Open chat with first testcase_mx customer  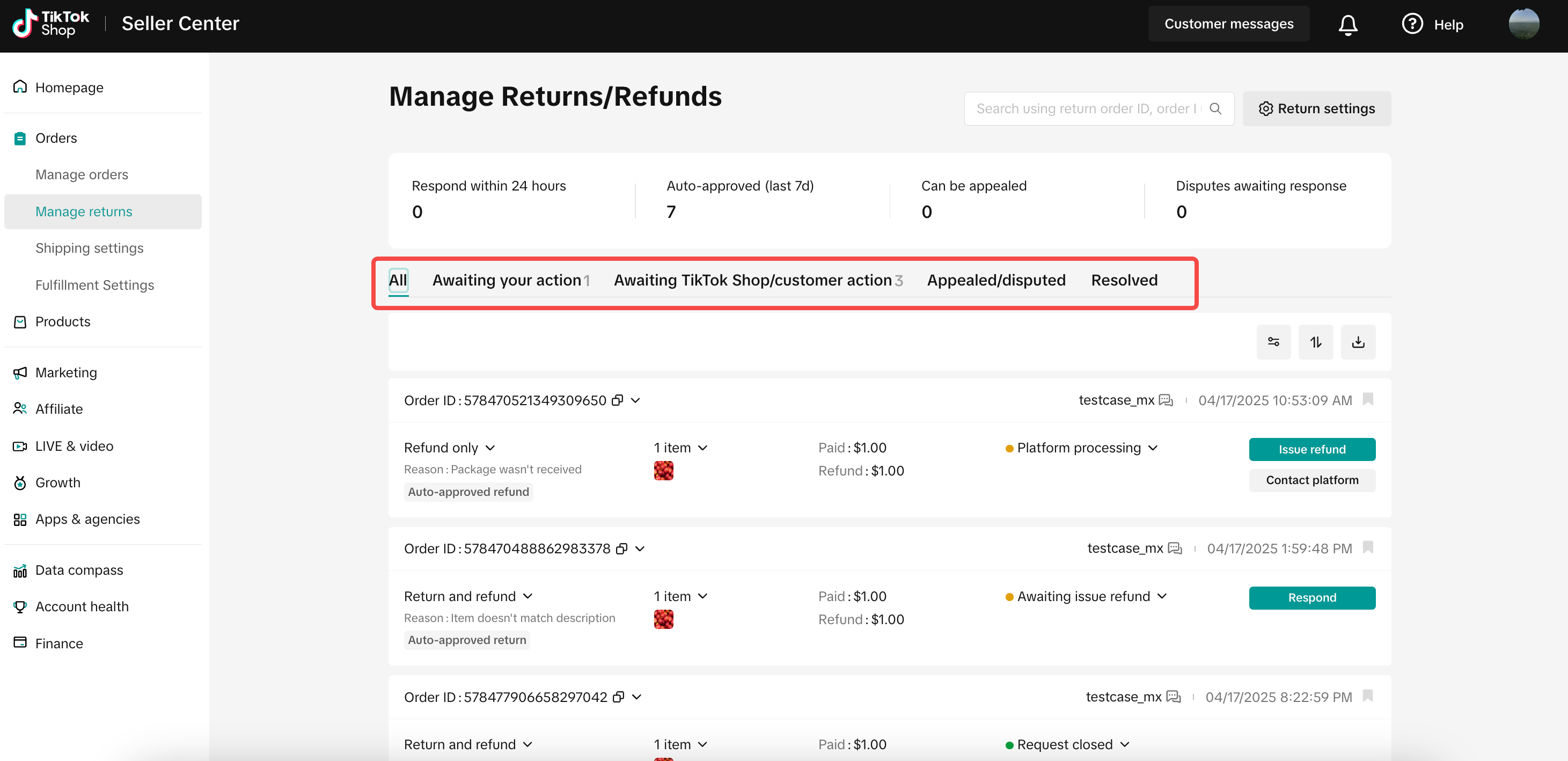(1166, 400)
